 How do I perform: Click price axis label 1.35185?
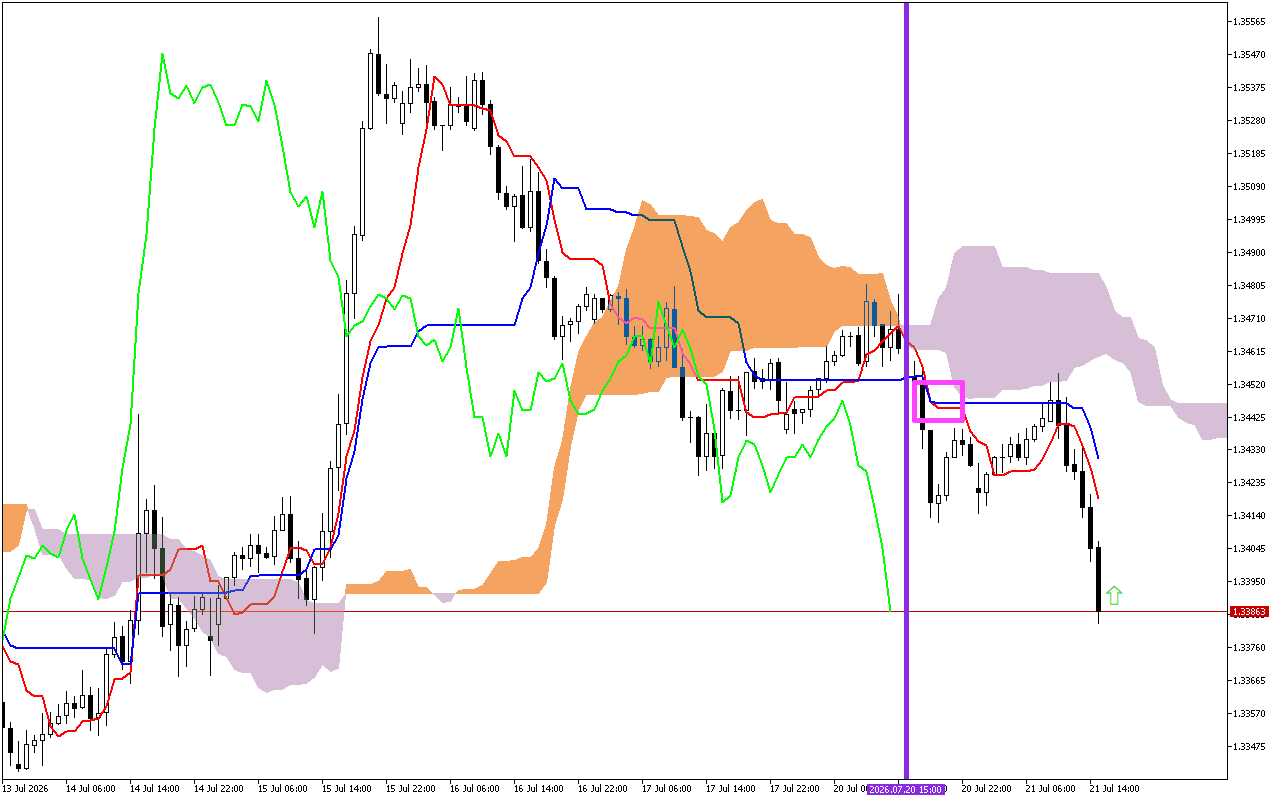(x=1250, y=153)
